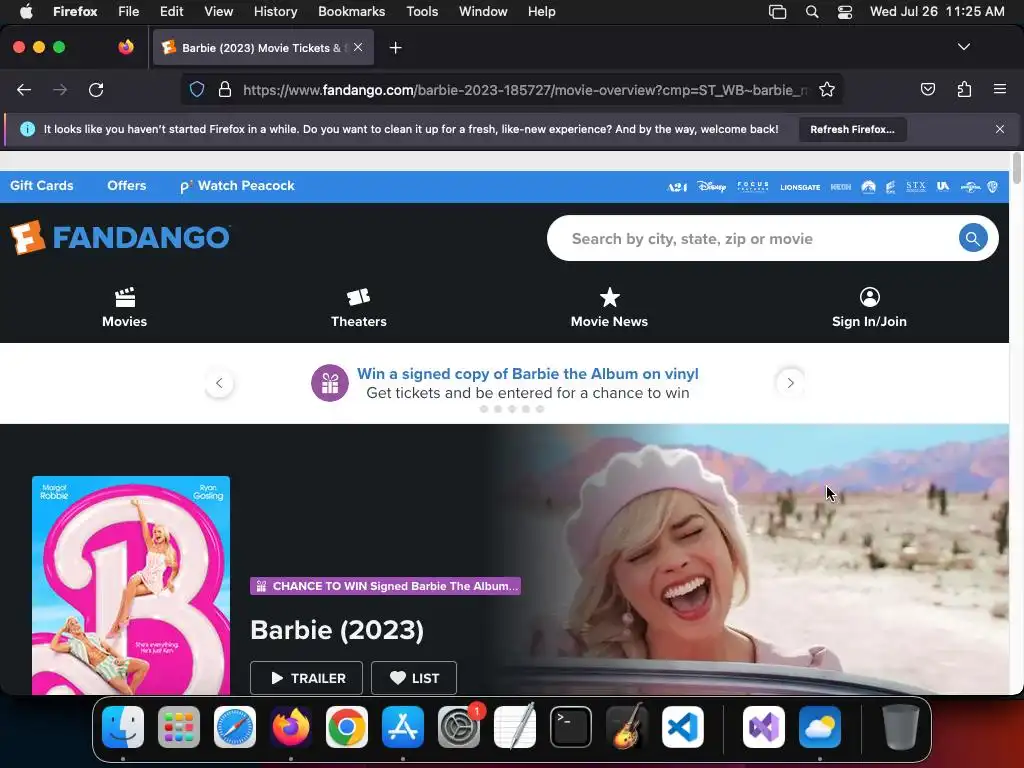Select the Barbie (2023) Movie Tickets tab

point(263,48)
